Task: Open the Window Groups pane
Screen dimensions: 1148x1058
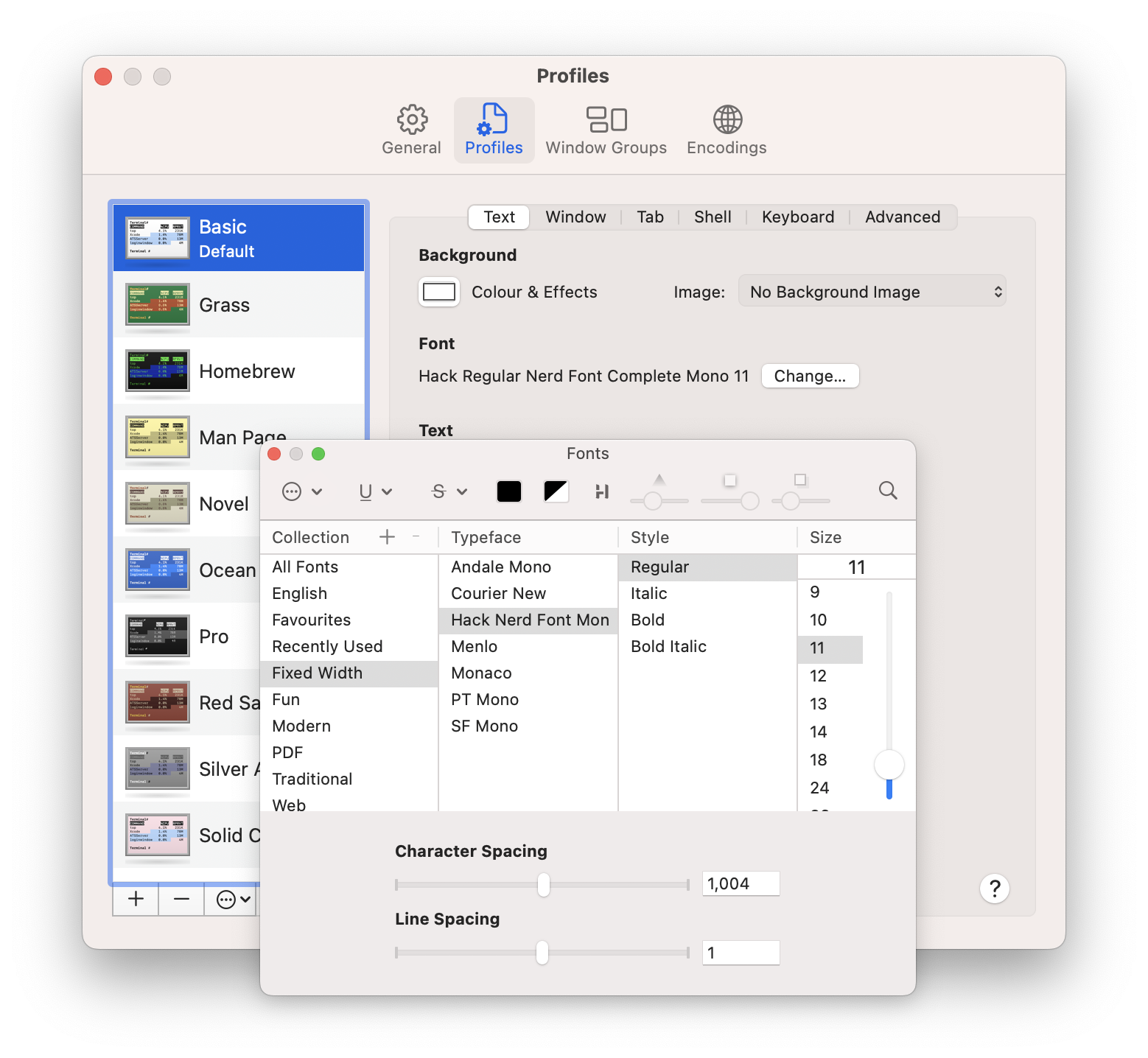Action: click(x=606, y=130)
